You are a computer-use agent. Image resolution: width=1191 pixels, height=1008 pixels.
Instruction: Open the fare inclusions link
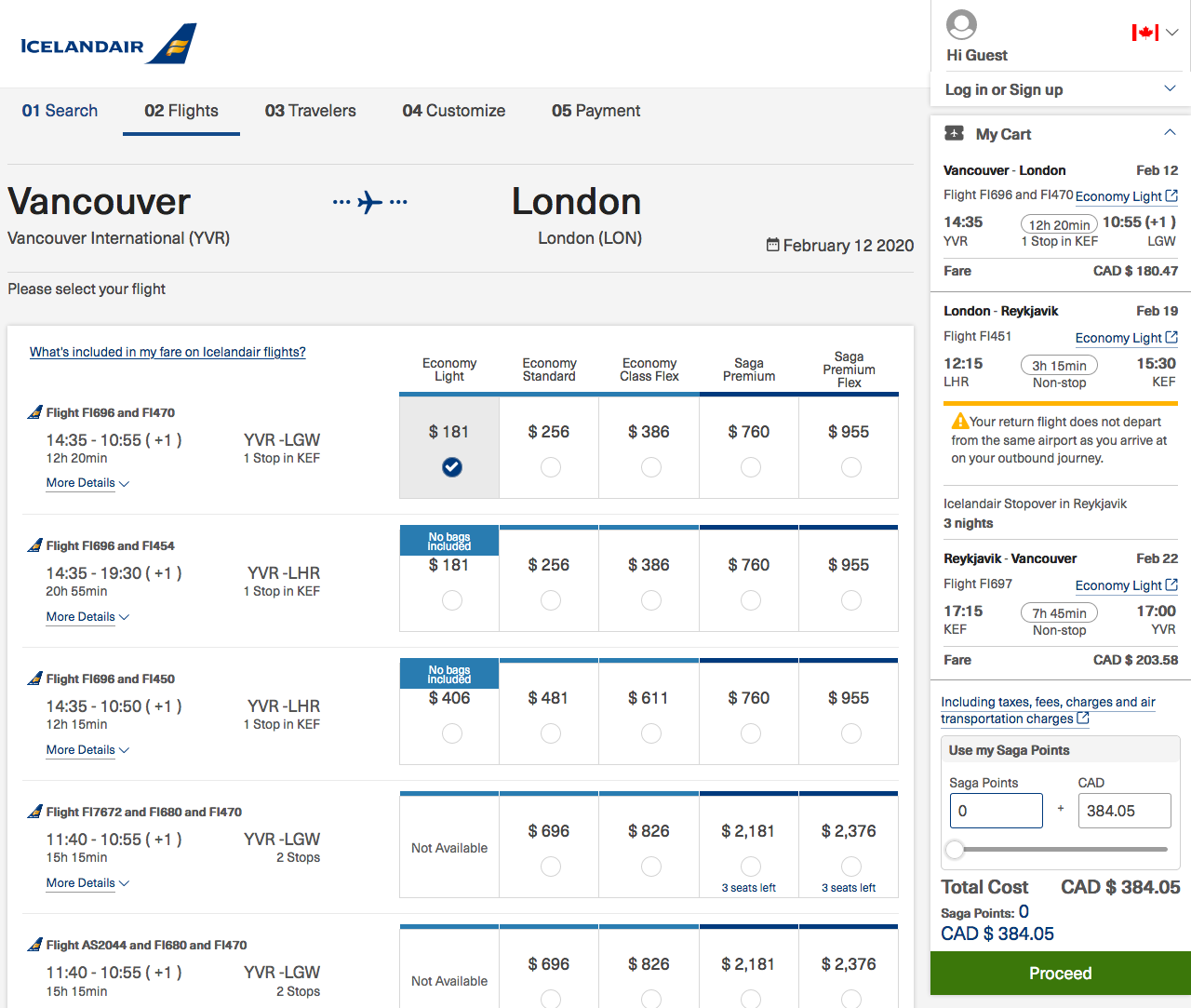[x=167, y=352]
